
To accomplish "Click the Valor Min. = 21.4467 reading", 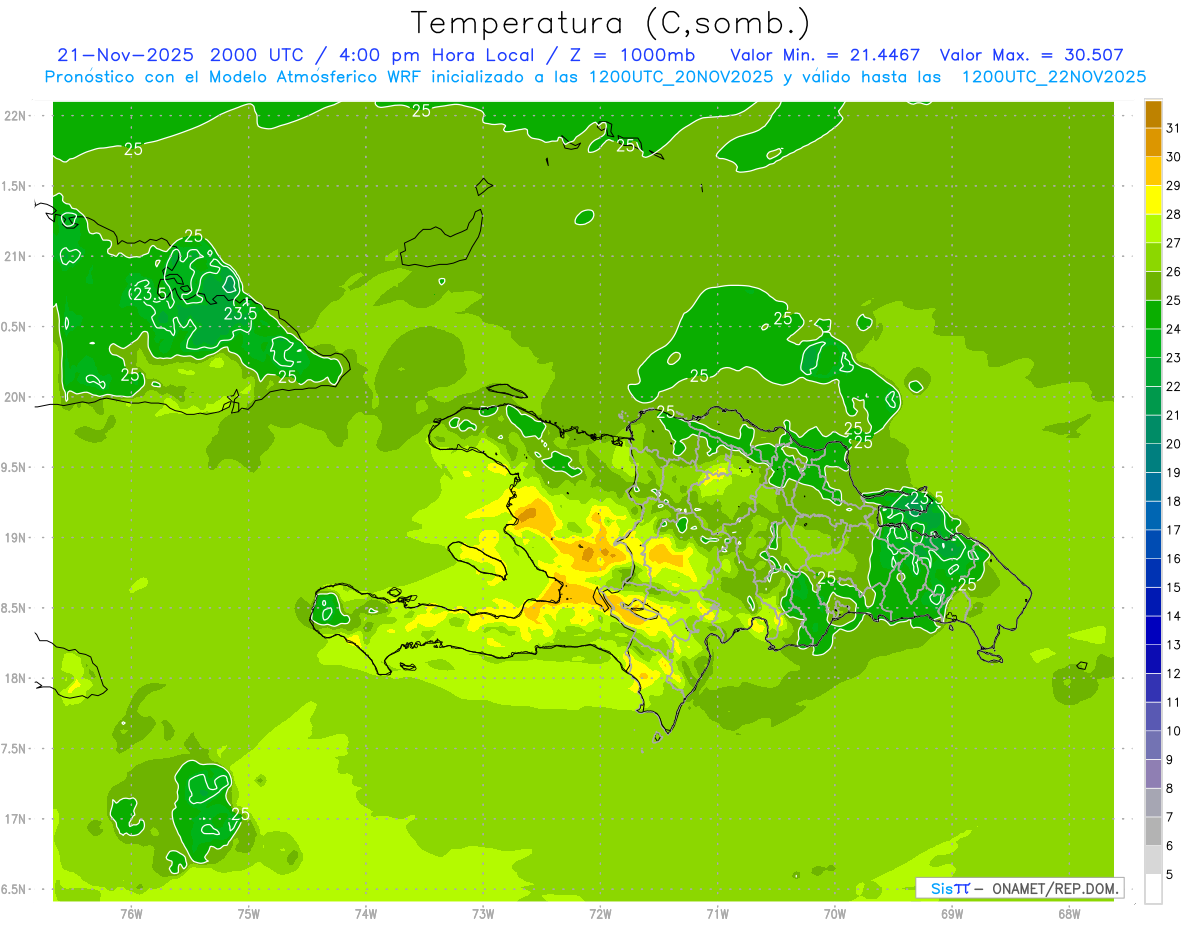I will pos(825,55).
